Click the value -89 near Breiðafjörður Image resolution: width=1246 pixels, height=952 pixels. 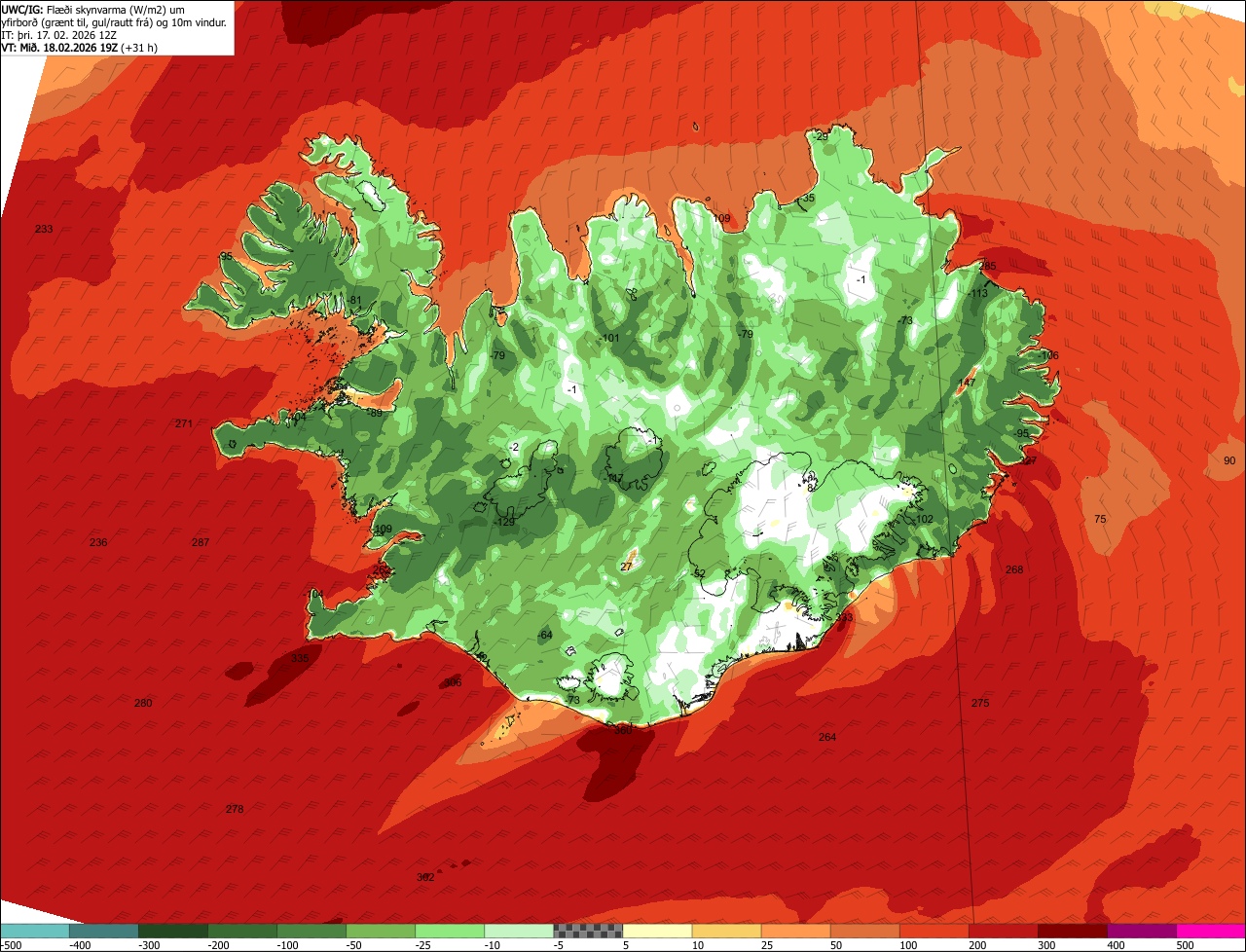pos(375,413)
